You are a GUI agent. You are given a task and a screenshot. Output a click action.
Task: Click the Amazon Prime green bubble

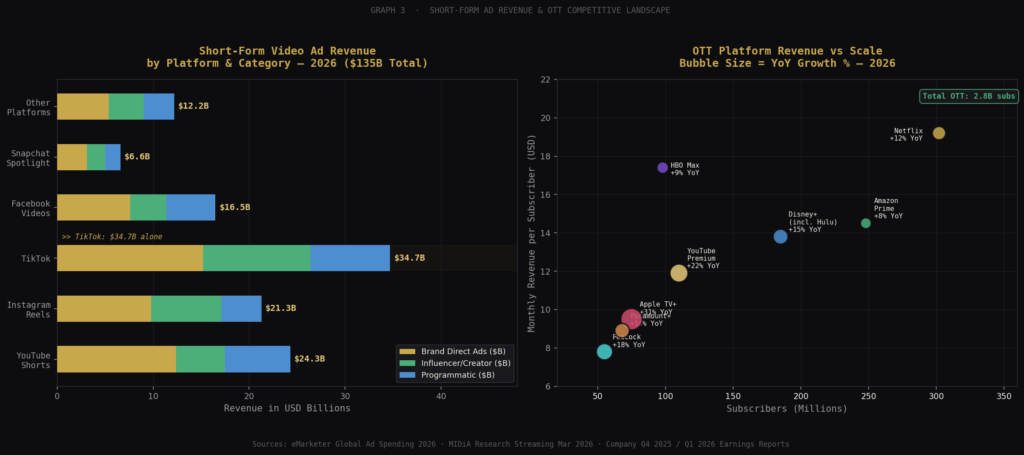pos(865,223)
